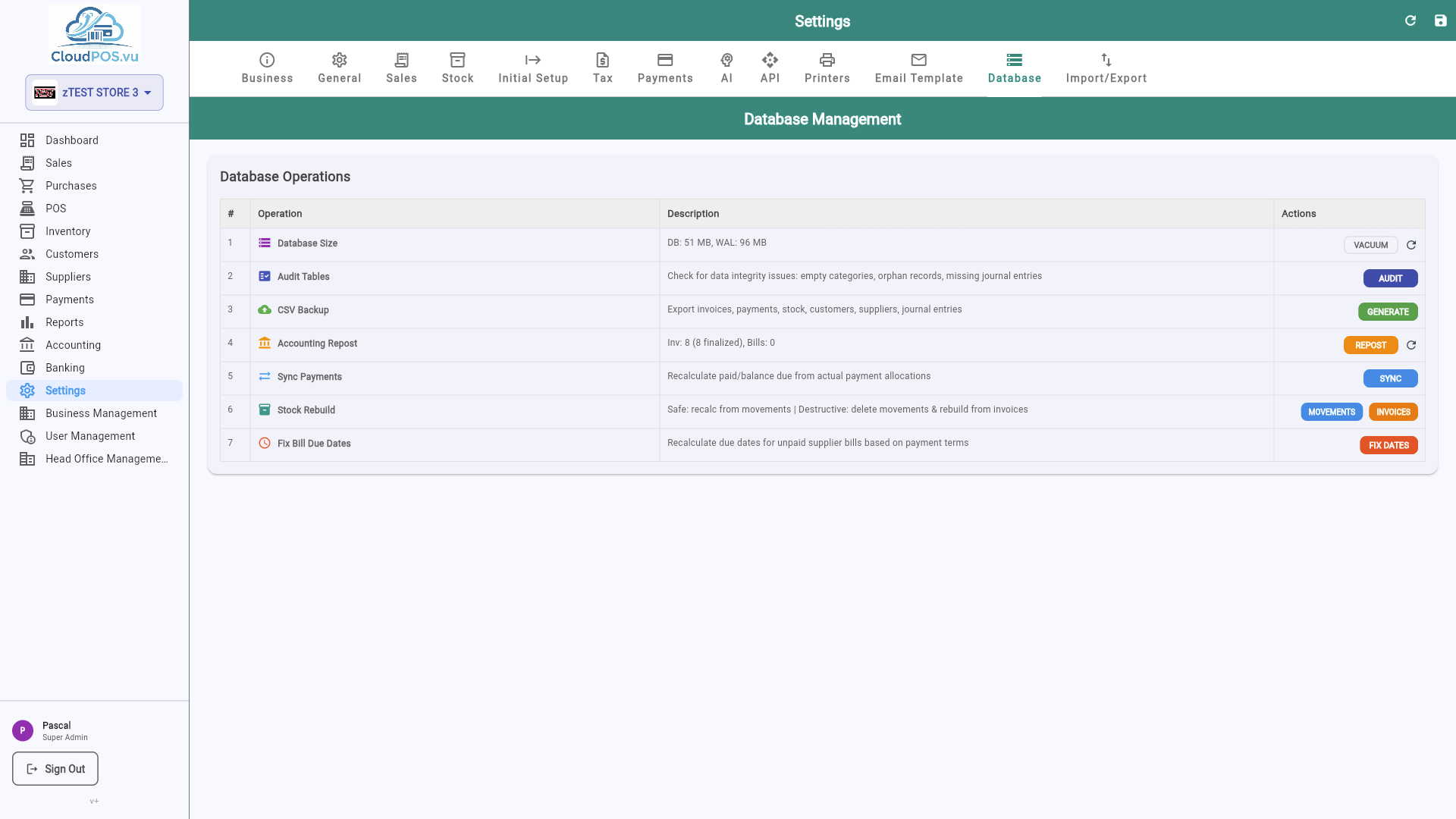1456x819 pixels.
Task: Click the Accounting bank icon in sidebar
Action: point(27,345)
